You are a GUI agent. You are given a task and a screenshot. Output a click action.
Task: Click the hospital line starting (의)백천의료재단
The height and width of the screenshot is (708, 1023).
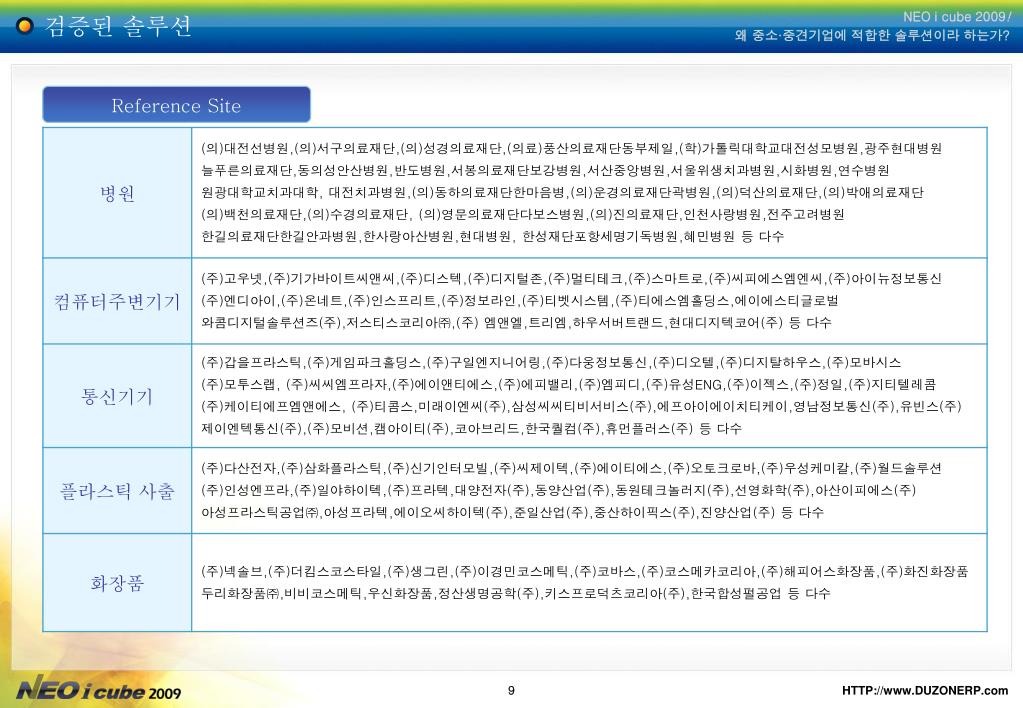point(523,214)
